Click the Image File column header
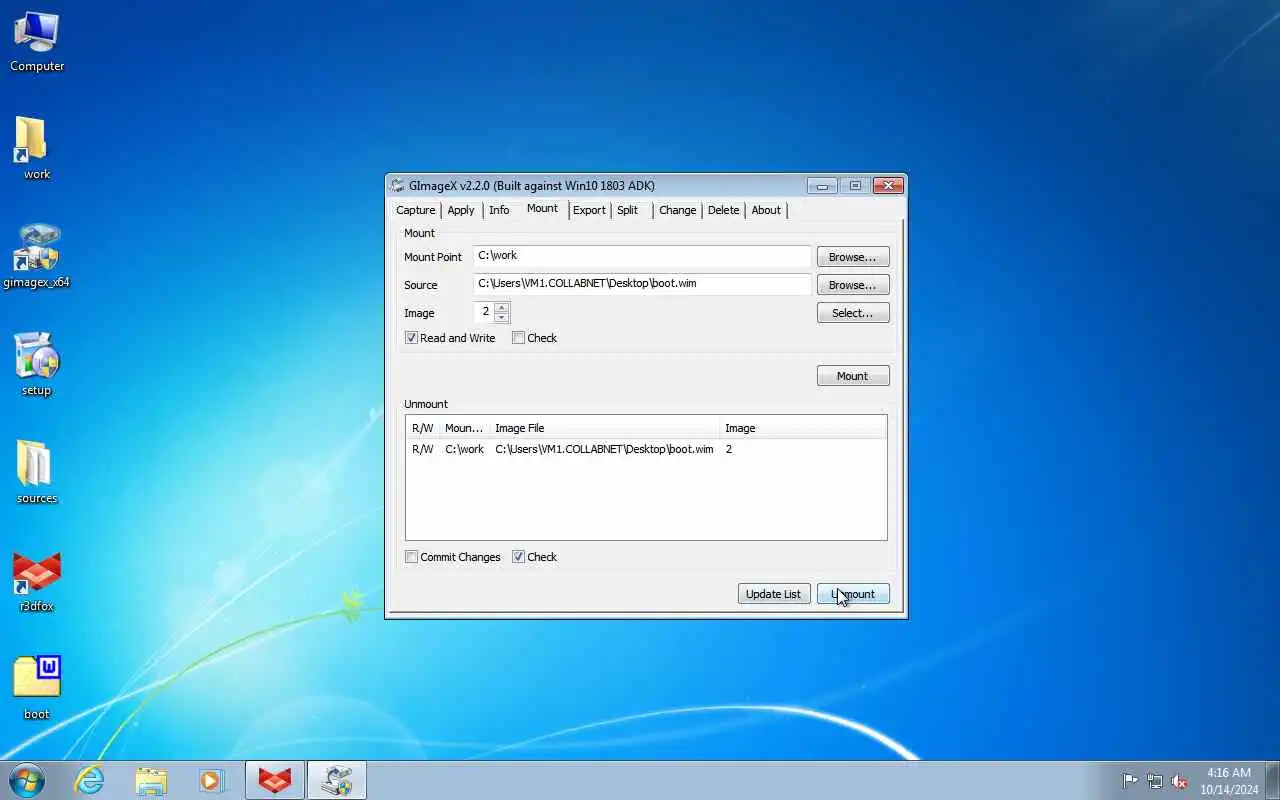Image resolution: width=1280 pixels, height=800 pixels. (x=604, y=428)
